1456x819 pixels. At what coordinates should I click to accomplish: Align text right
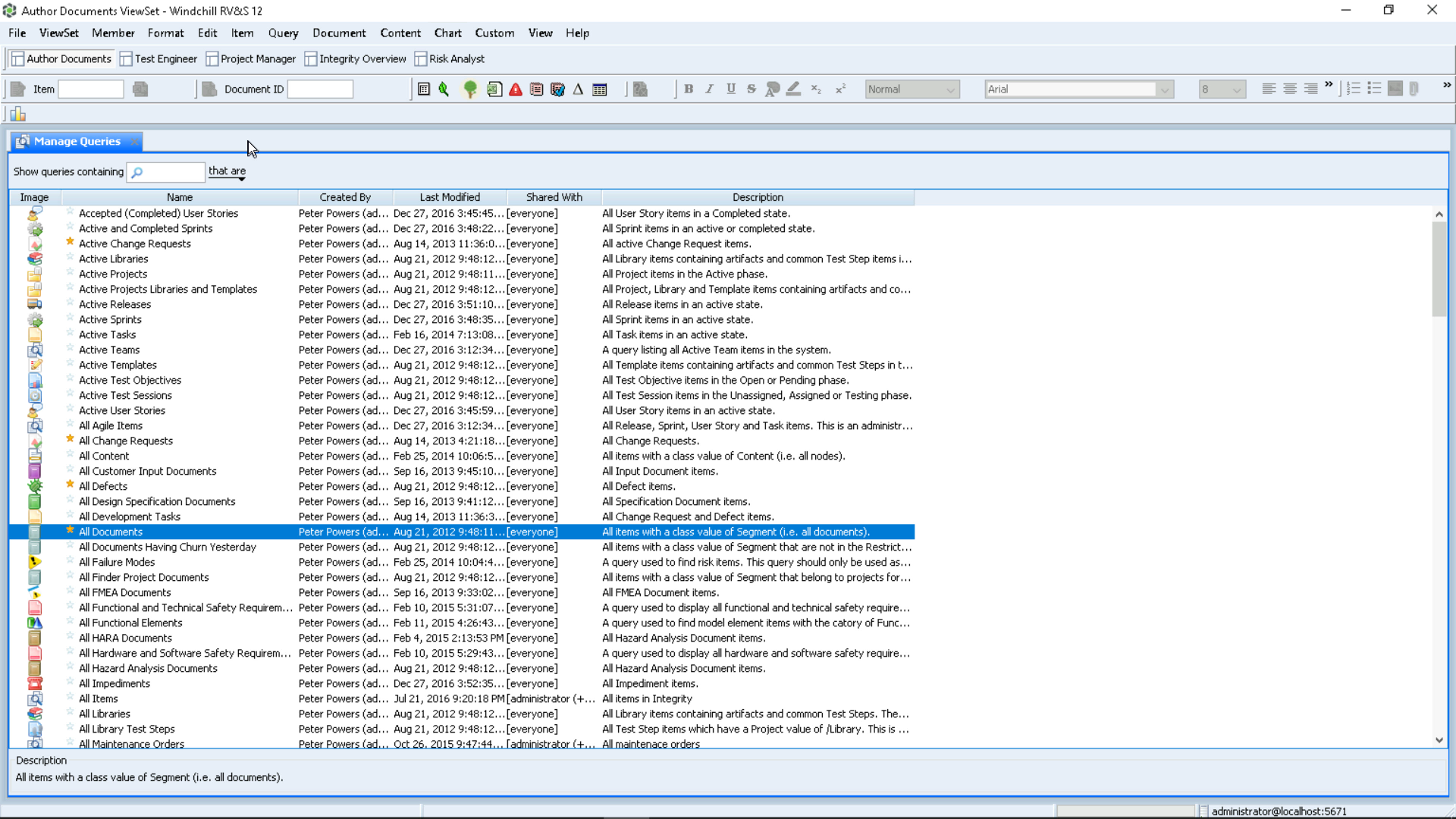(x=1311, y=89)
